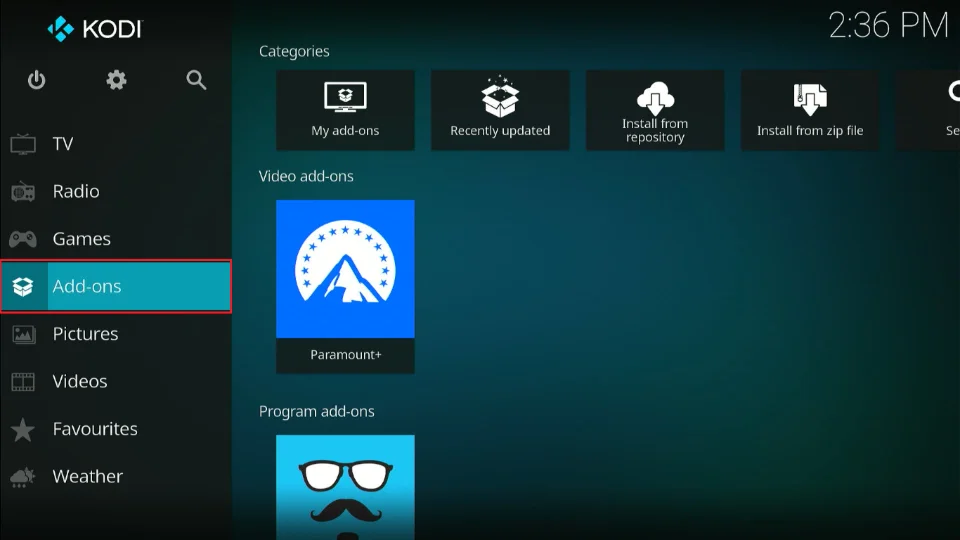Select Install from repository tile
960x540 pixels.
point(655,110)
